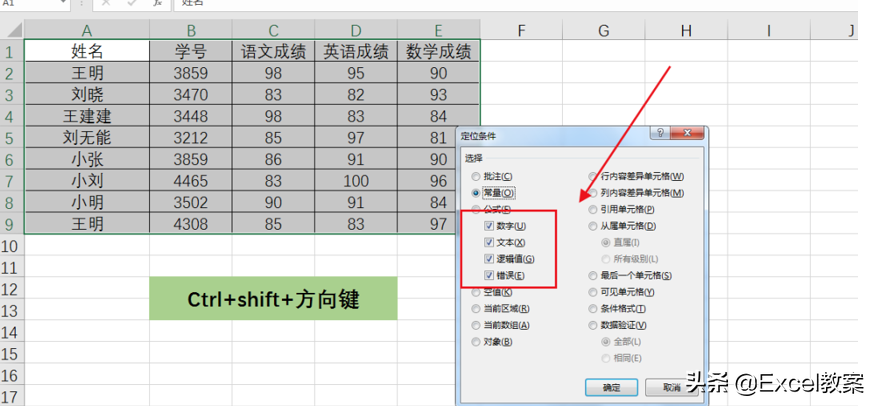Click the fx insert function icon
875x406 pixels.
158,3
